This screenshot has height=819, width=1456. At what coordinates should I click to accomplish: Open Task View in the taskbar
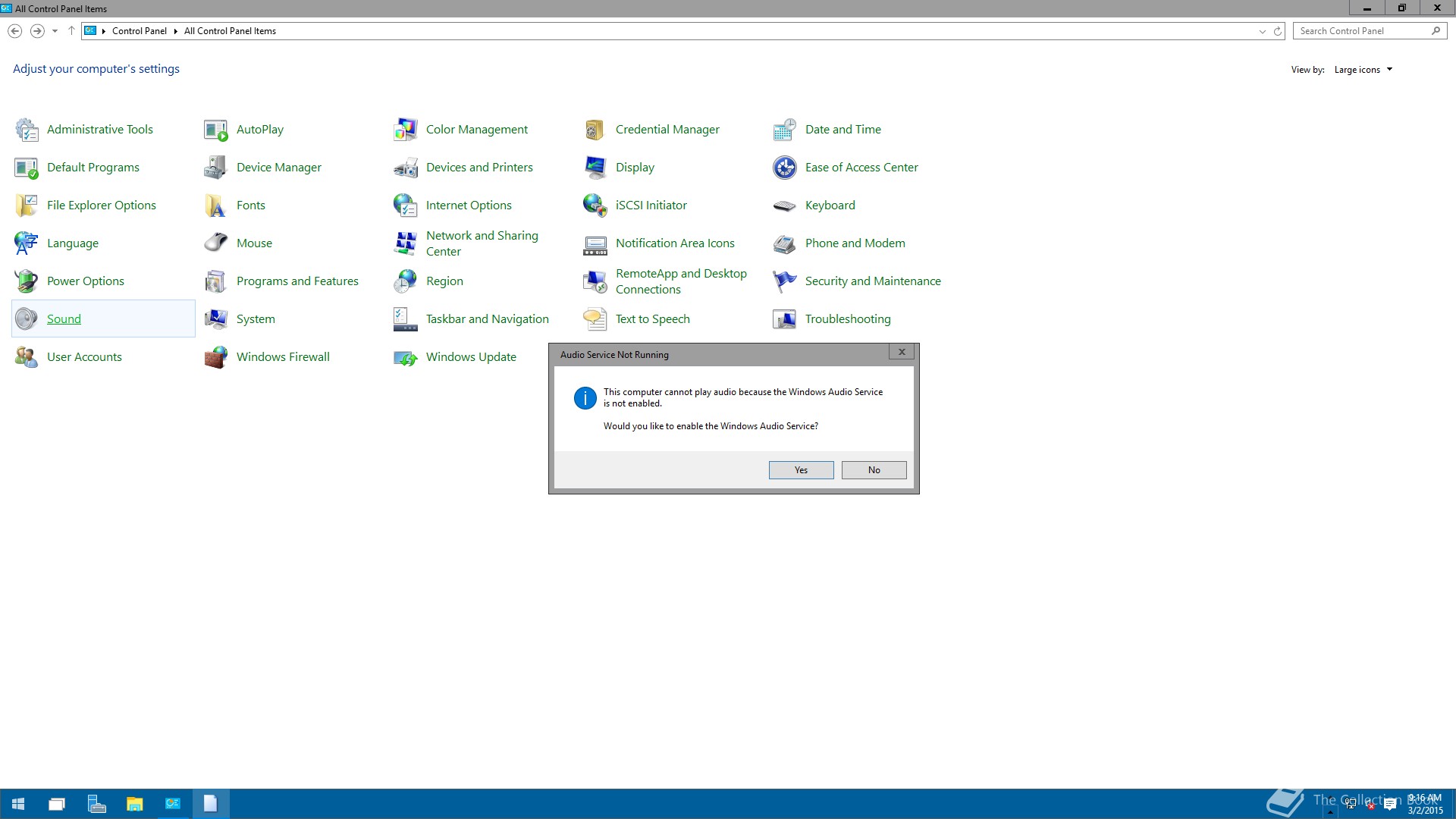[57, 804]
